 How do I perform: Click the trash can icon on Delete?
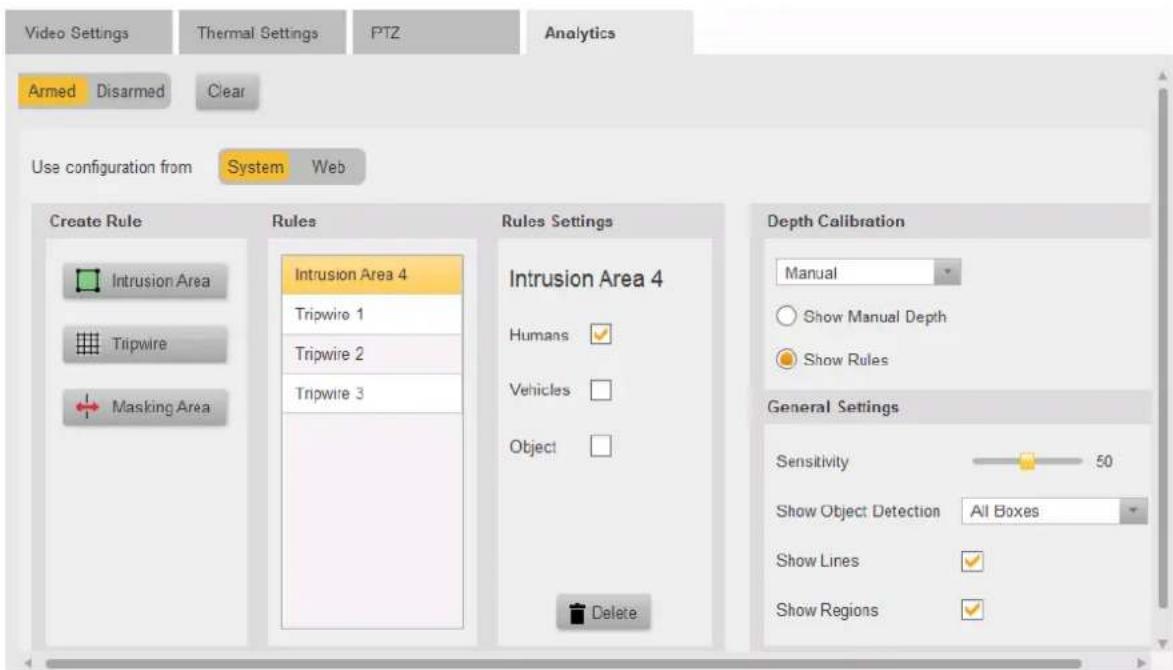577,613
